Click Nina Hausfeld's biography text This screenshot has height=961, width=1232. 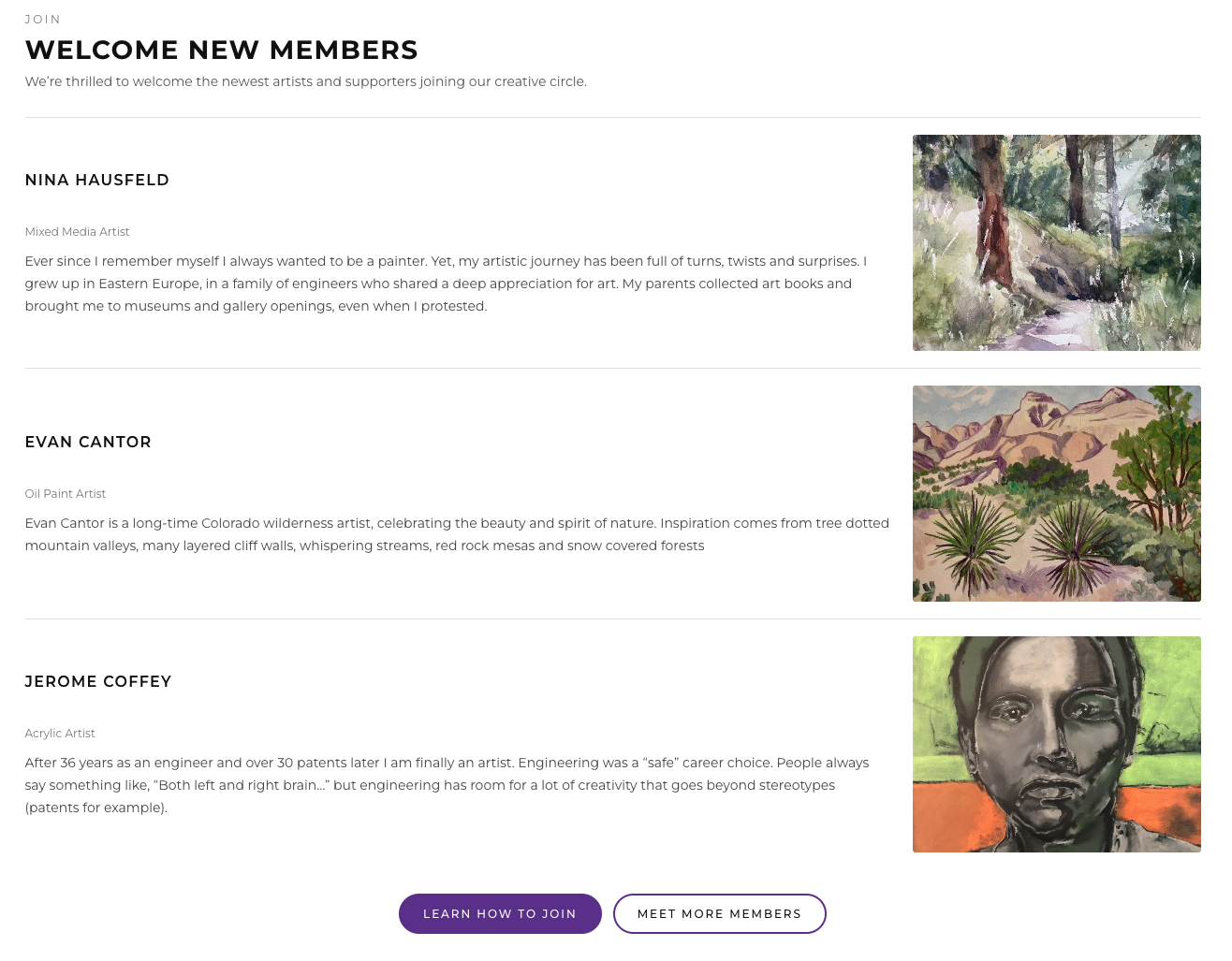click(x=446, y=283)
